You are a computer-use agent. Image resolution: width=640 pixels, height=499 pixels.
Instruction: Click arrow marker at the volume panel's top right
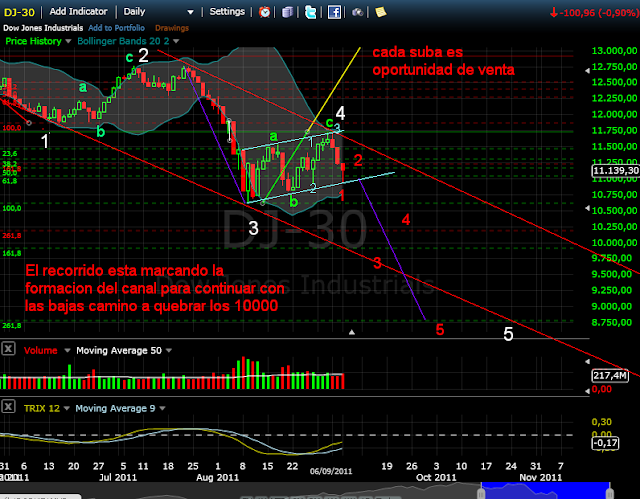587,361
